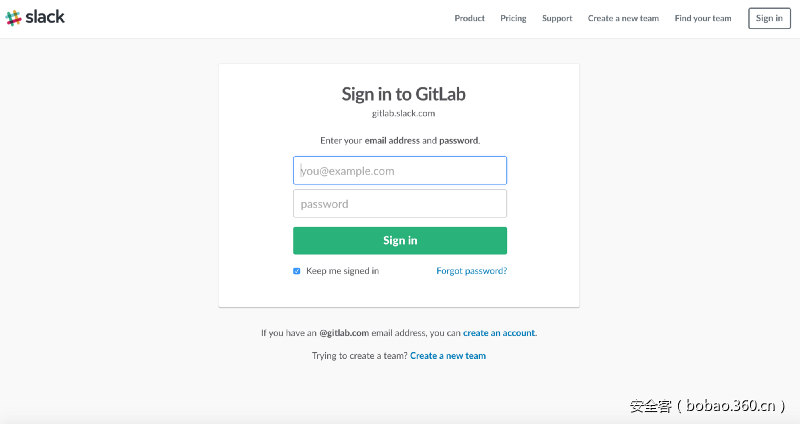Click the create an account link
The height and width of the screenshot is (424, 800).
click(499, 332)
